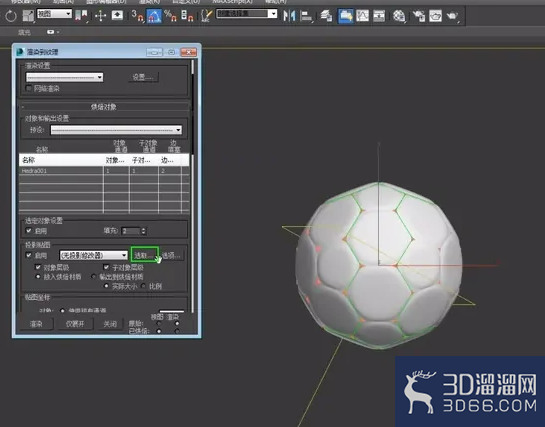Open the Layer Manager icon

click(326, 16)
